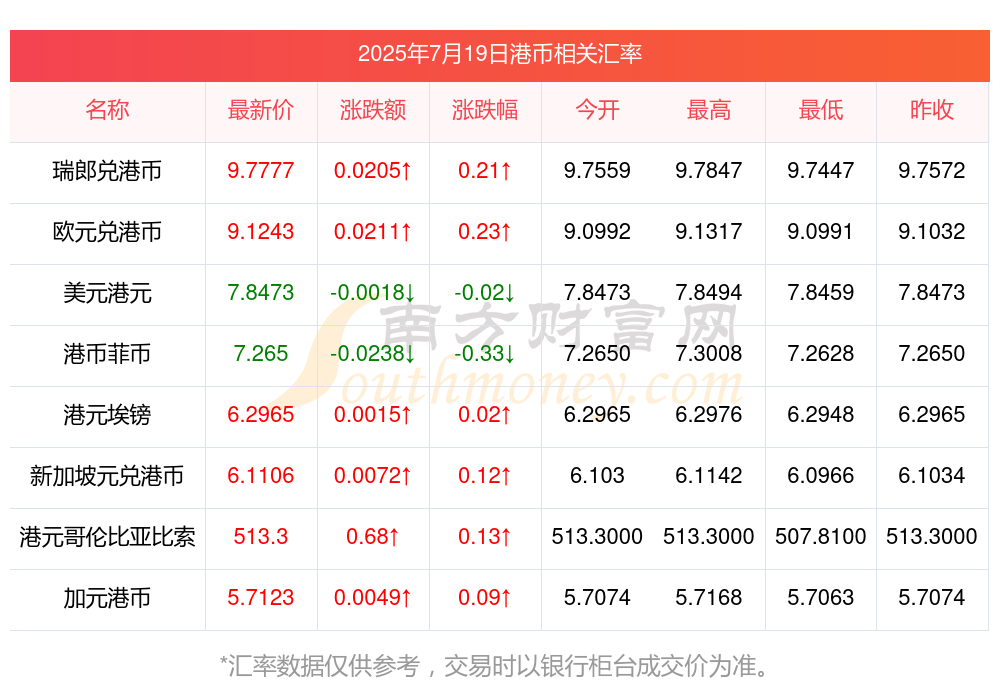Click change percent 0.02↑
The width and height of the screenshot is (1000, 698).
tap(485, 415)
